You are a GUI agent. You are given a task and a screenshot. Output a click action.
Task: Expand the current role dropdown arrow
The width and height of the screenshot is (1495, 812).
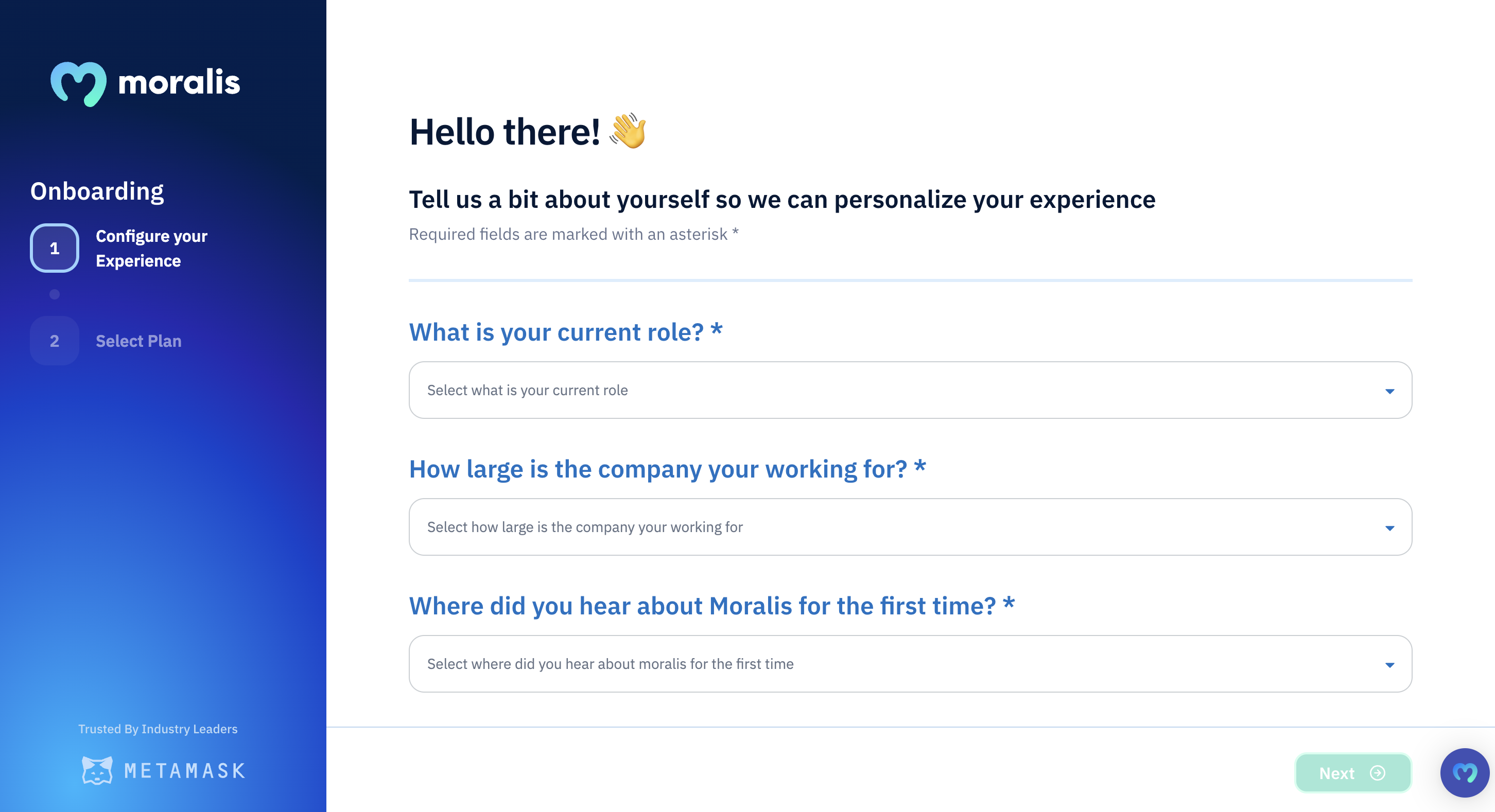[1389, 391]
